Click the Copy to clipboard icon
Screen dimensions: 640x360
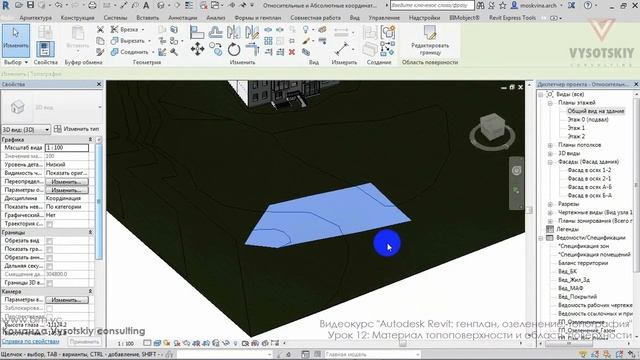[100, 40]
